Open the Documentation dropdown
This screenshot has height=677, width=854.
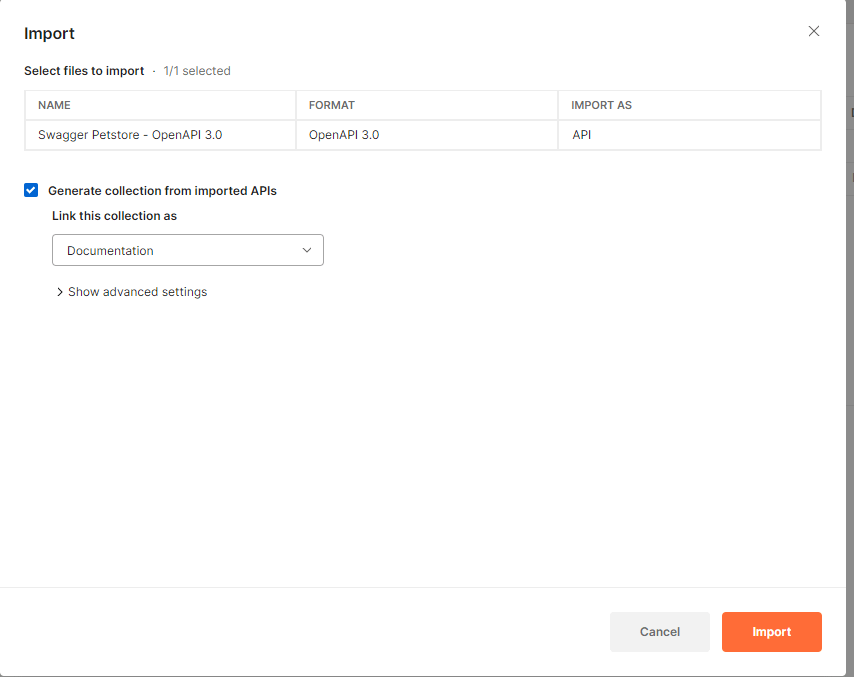pos(188,250)
